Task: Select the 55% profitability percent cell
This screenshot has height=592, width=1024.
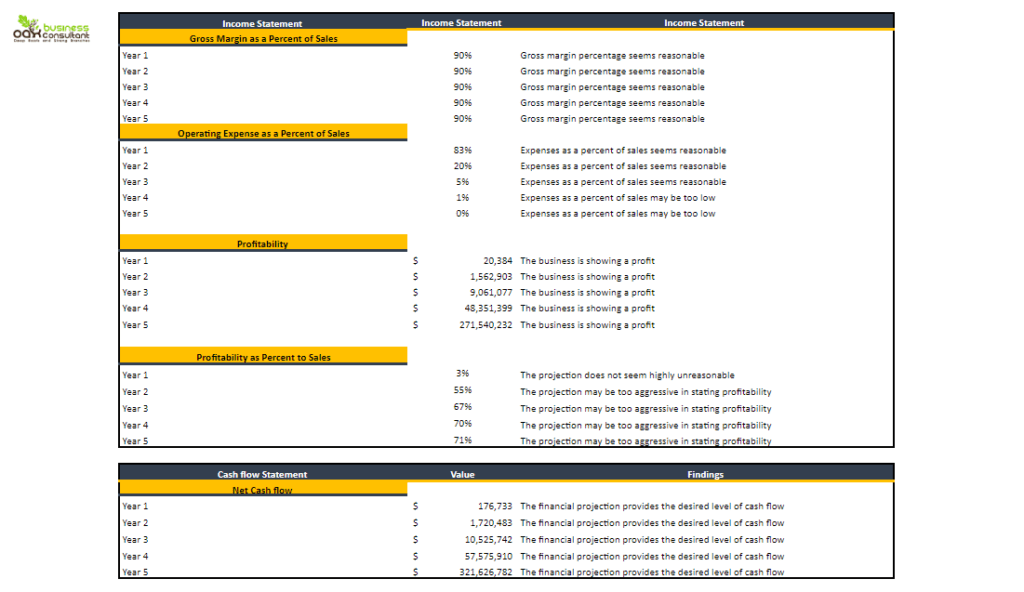Action: (462, 390)
